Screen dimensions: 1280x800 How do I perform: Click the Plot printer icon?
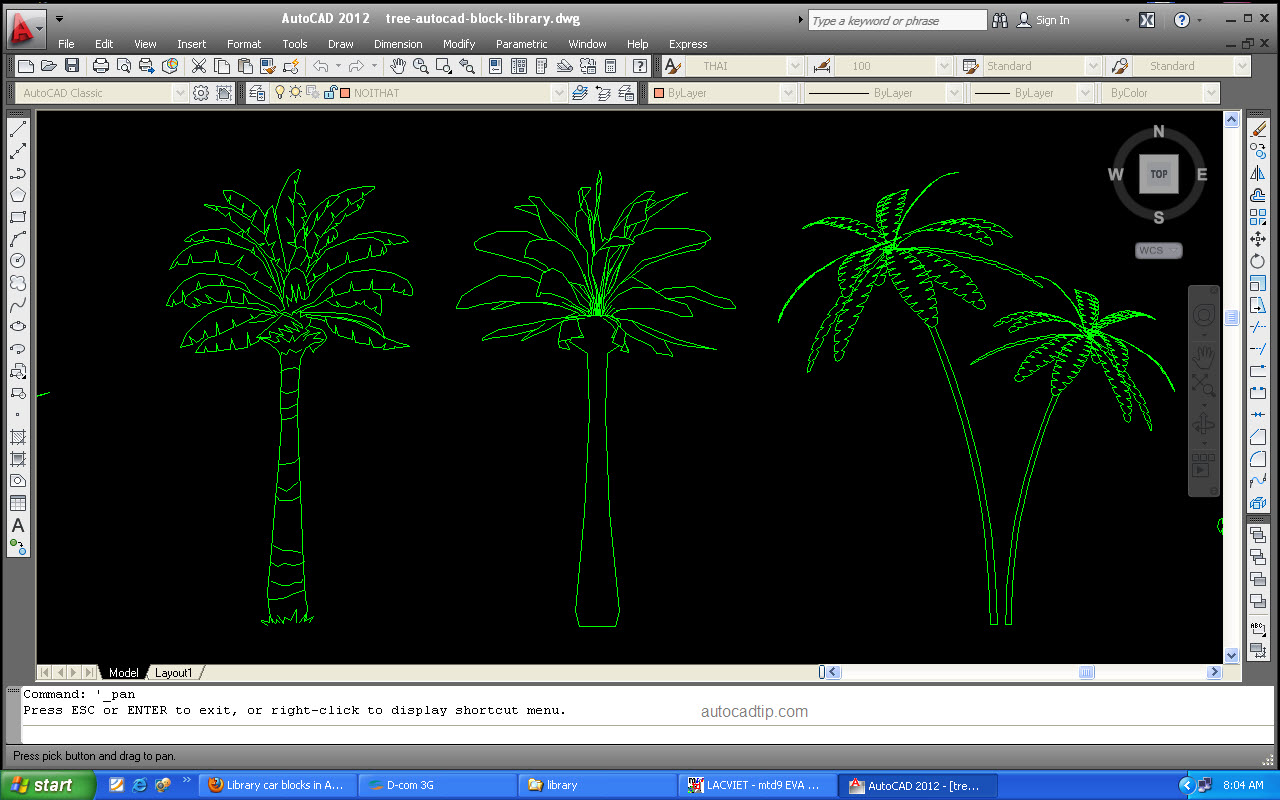click(101, 66)
